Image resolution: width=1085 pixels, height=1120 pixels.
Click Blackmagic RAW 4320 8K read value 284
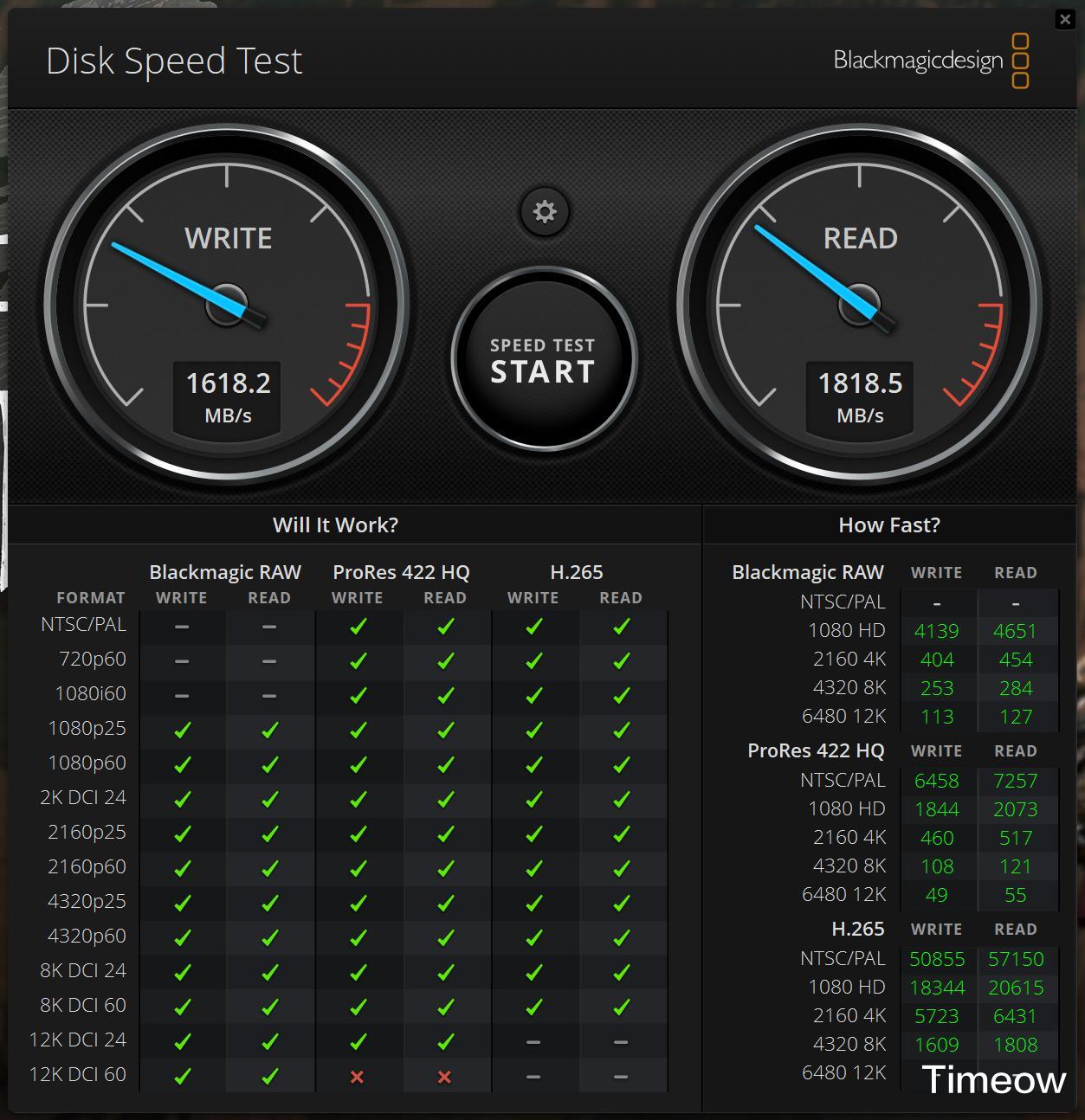pyautogui.click(x=1016, y=688)
